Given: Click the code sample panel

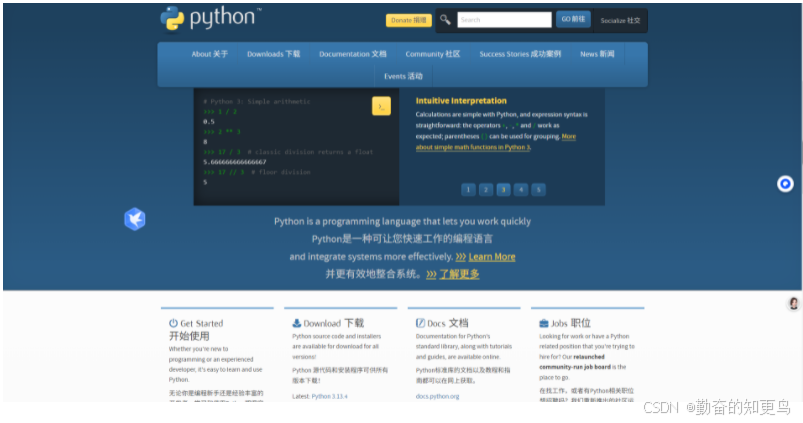Looking at the screenshot, I should coord(296,147).
